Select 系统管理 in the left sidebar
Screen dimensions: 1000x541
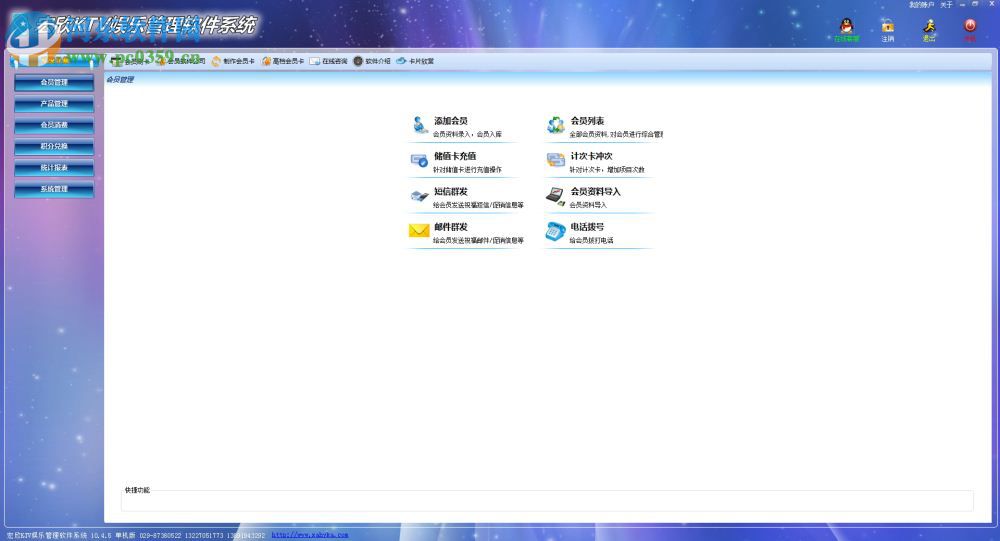(54, 189)
